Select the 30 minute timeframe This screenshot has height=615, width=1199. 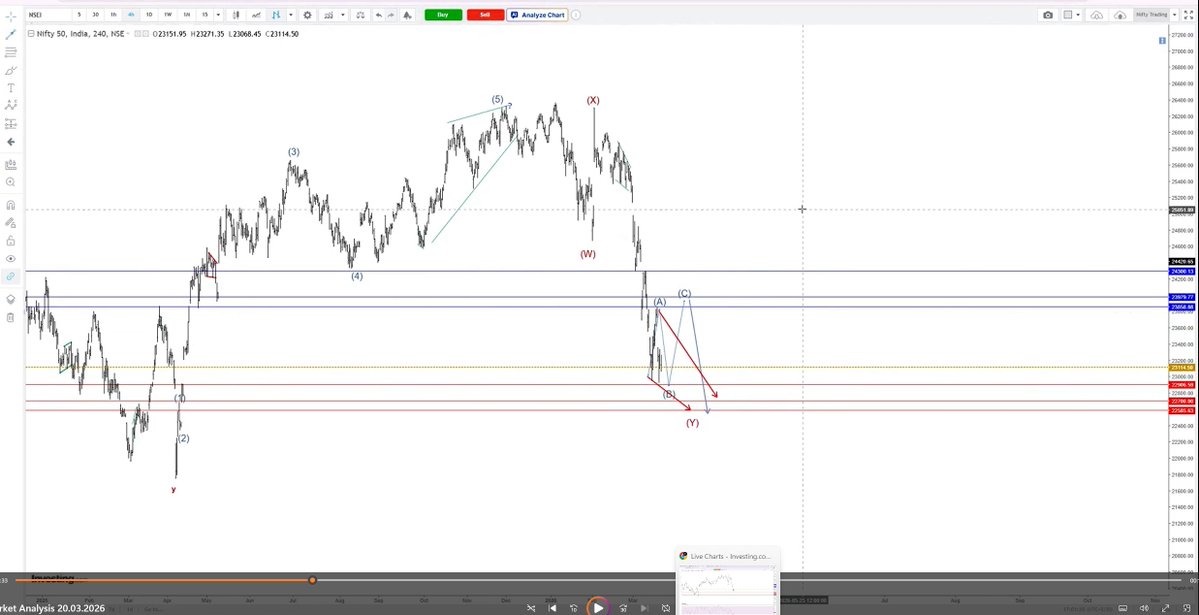tap(96, 15)
